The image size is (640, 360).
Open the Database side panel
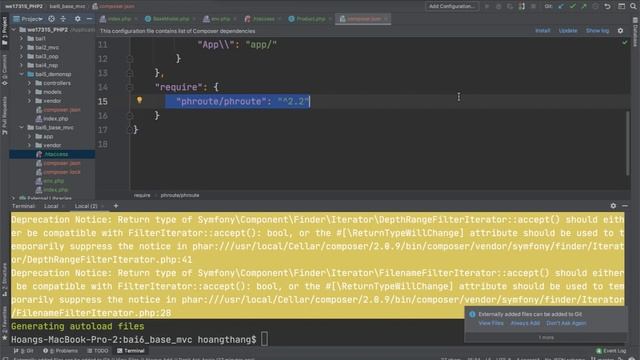tap(635, 32)
